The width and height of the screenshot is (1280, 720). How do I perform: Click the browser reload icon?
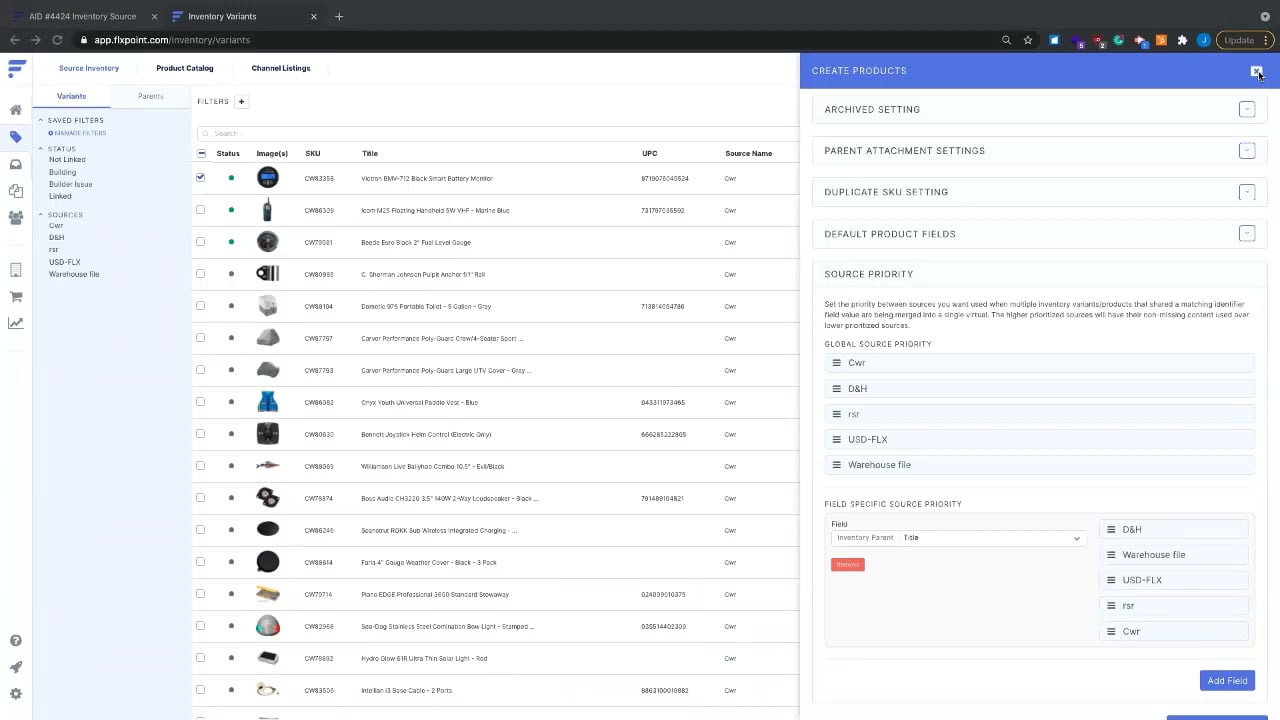57,40
